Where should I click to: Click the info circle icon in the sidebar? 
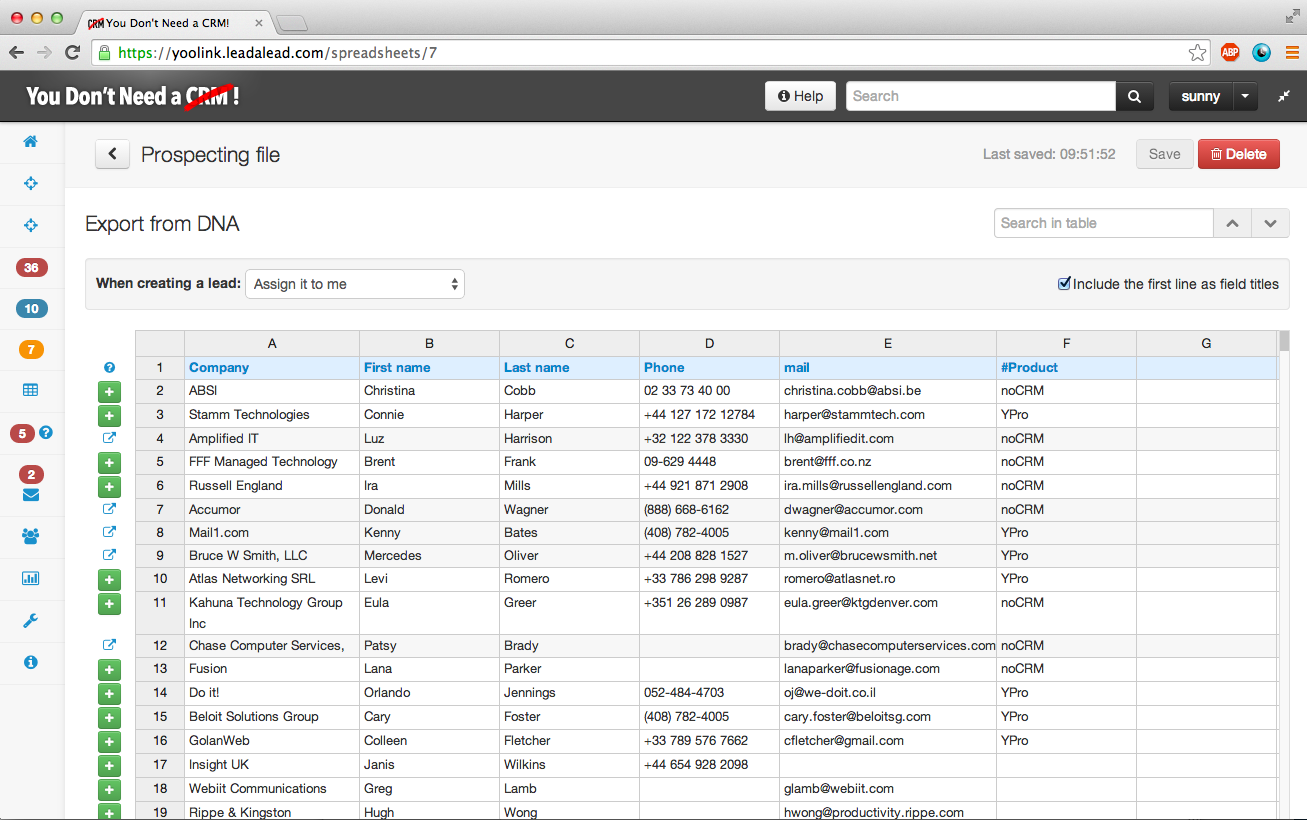click(x=31, y=662)
